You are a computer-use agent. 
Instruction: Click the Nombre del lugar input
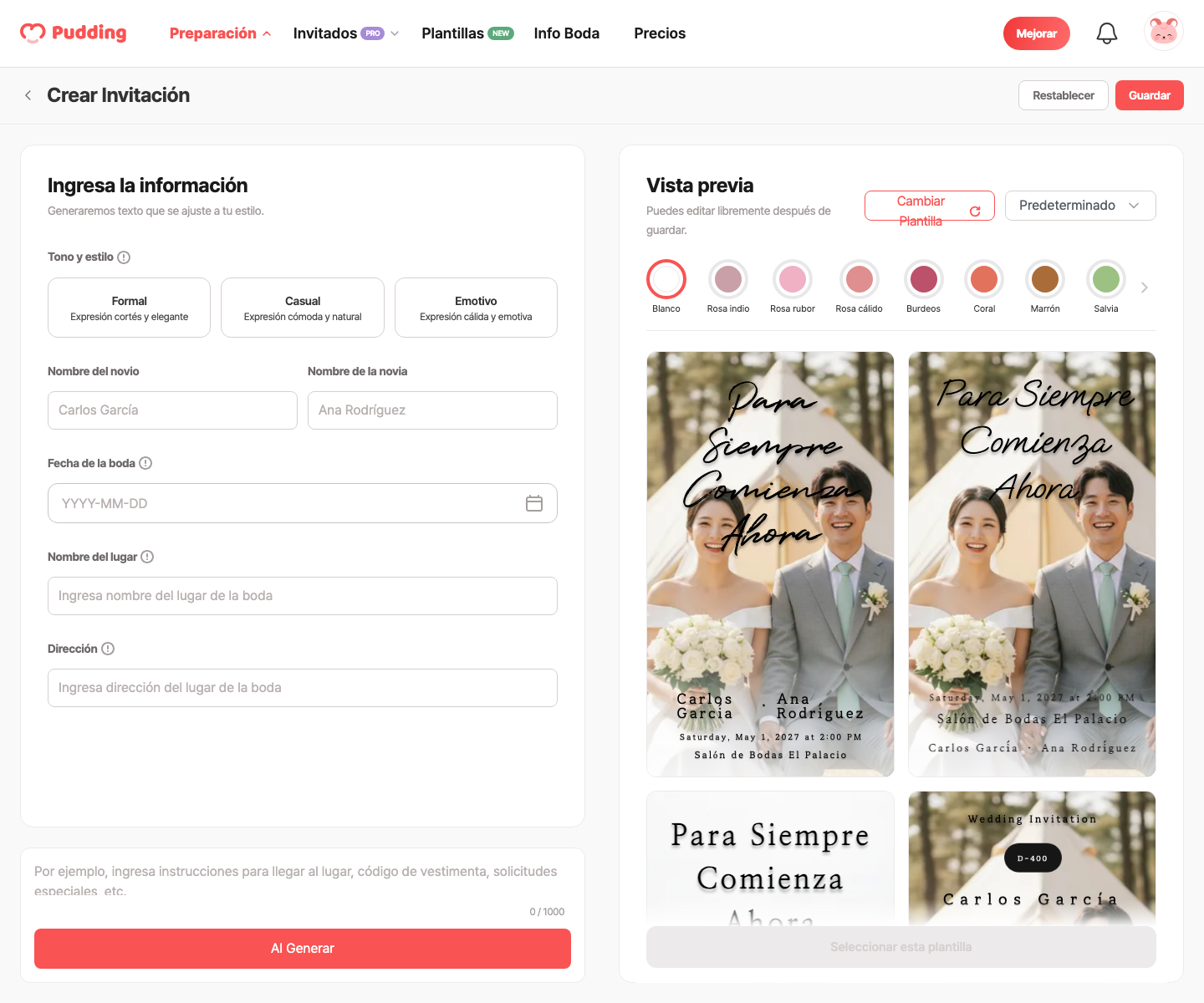[303, 596]
